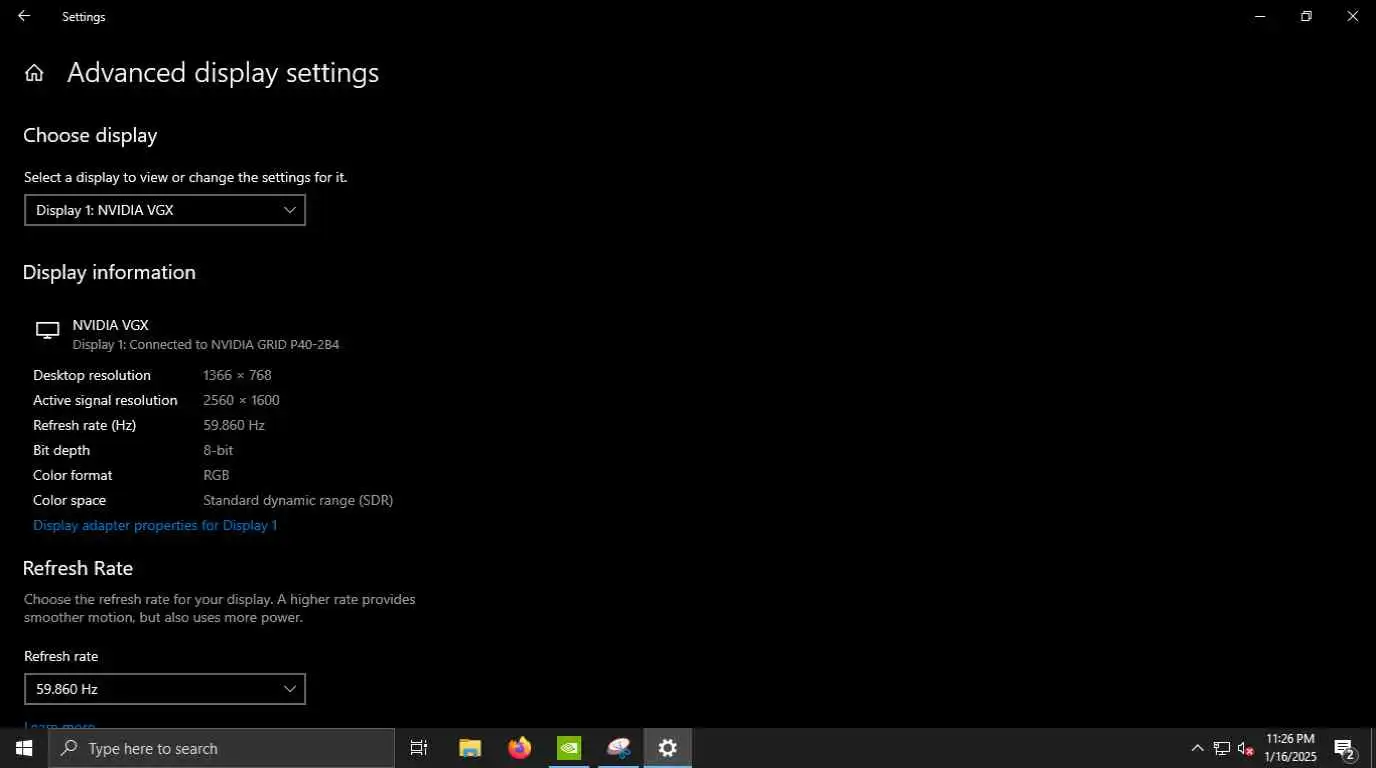The height and width of the screenshot is (768, 1376).
Task: Open Display adapter properties for Display 1
Action: click(x=155, y=525)
